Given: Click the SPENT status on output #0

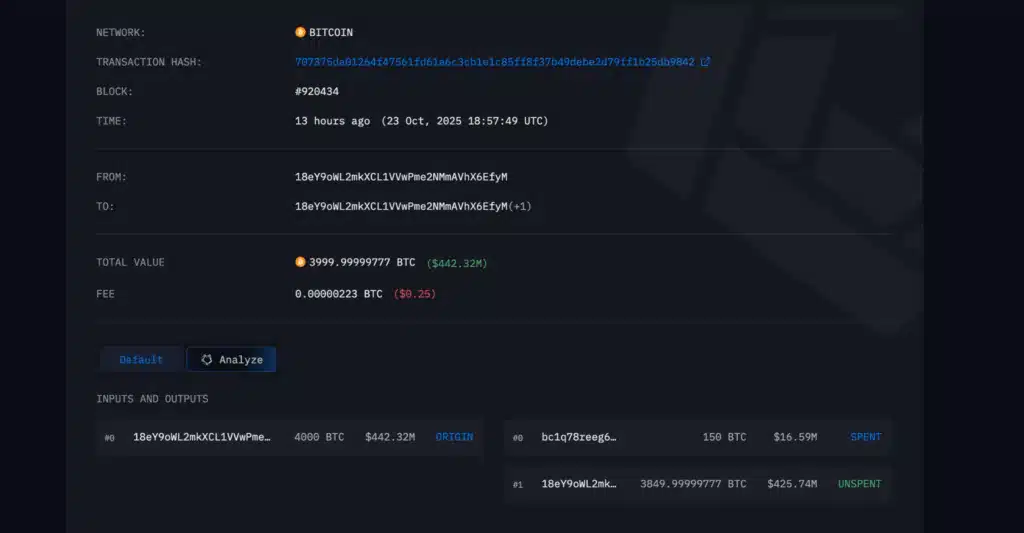Looking at the screenshot, I should click(x=866, y=437).
